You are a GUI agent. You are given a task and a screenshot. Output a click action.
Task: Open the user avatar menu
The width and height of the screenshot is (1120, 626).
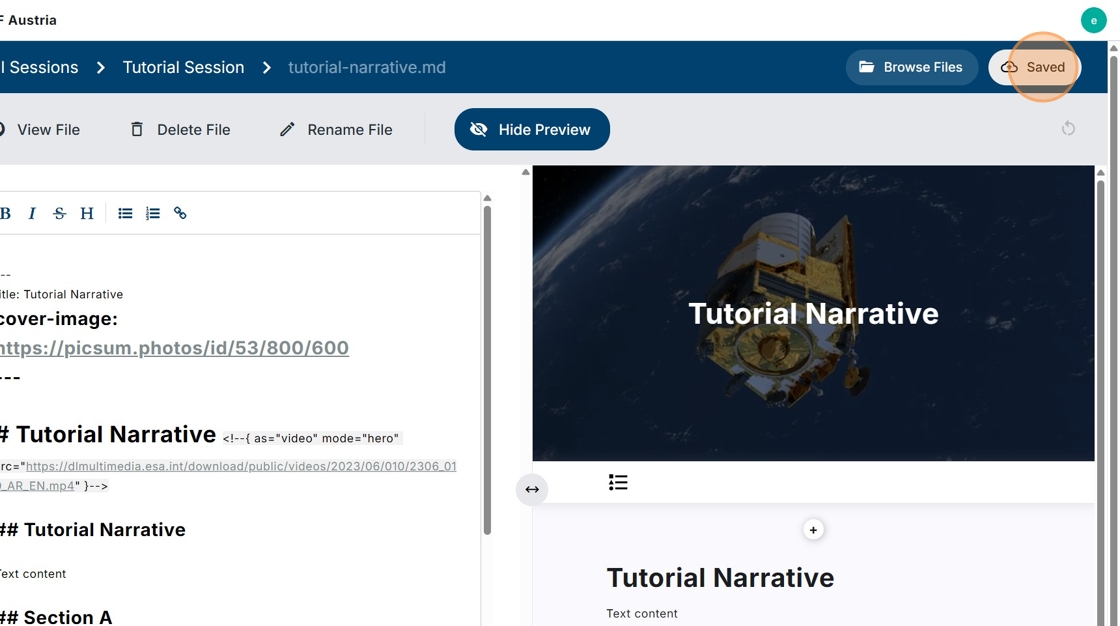click(1093, 20)
